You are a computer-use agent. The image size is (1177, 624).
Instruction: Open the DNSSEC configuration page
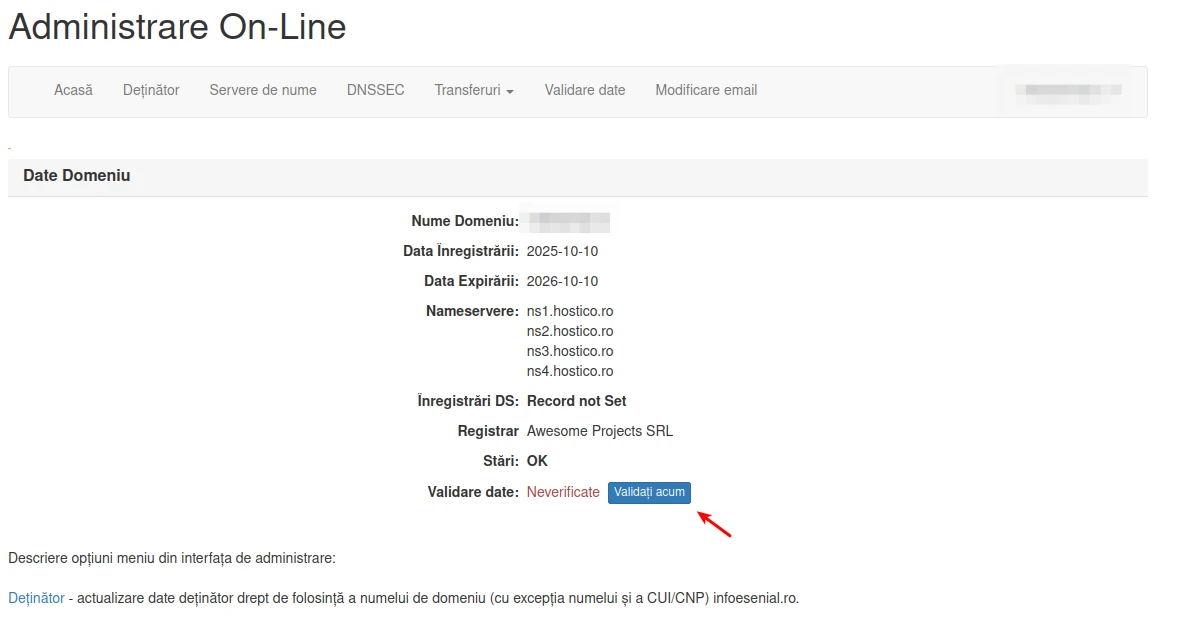tap(375, 90)
